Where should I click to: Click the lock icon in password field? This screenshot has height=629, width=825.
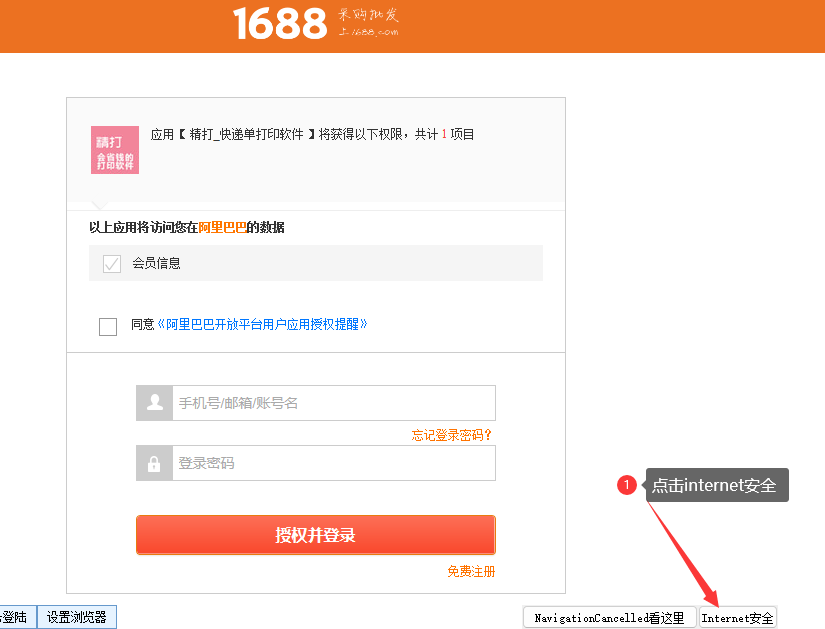click(154, 464)
